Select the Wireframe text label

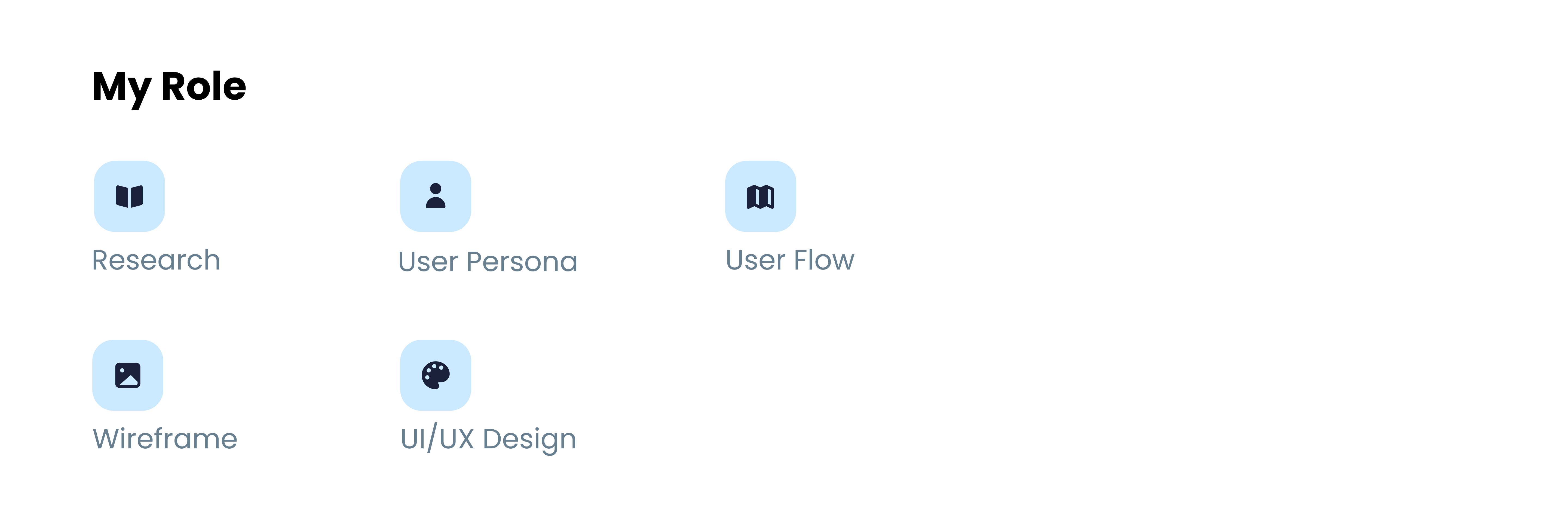point(165,439)
